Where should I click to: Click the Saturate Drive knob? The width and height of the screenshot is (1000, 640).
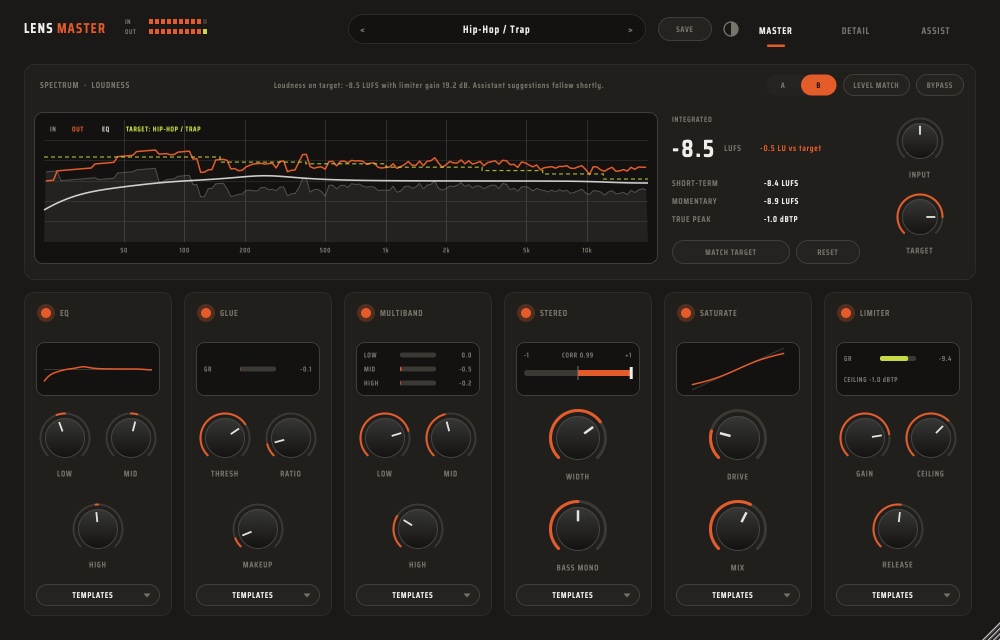tap(738, 438)
